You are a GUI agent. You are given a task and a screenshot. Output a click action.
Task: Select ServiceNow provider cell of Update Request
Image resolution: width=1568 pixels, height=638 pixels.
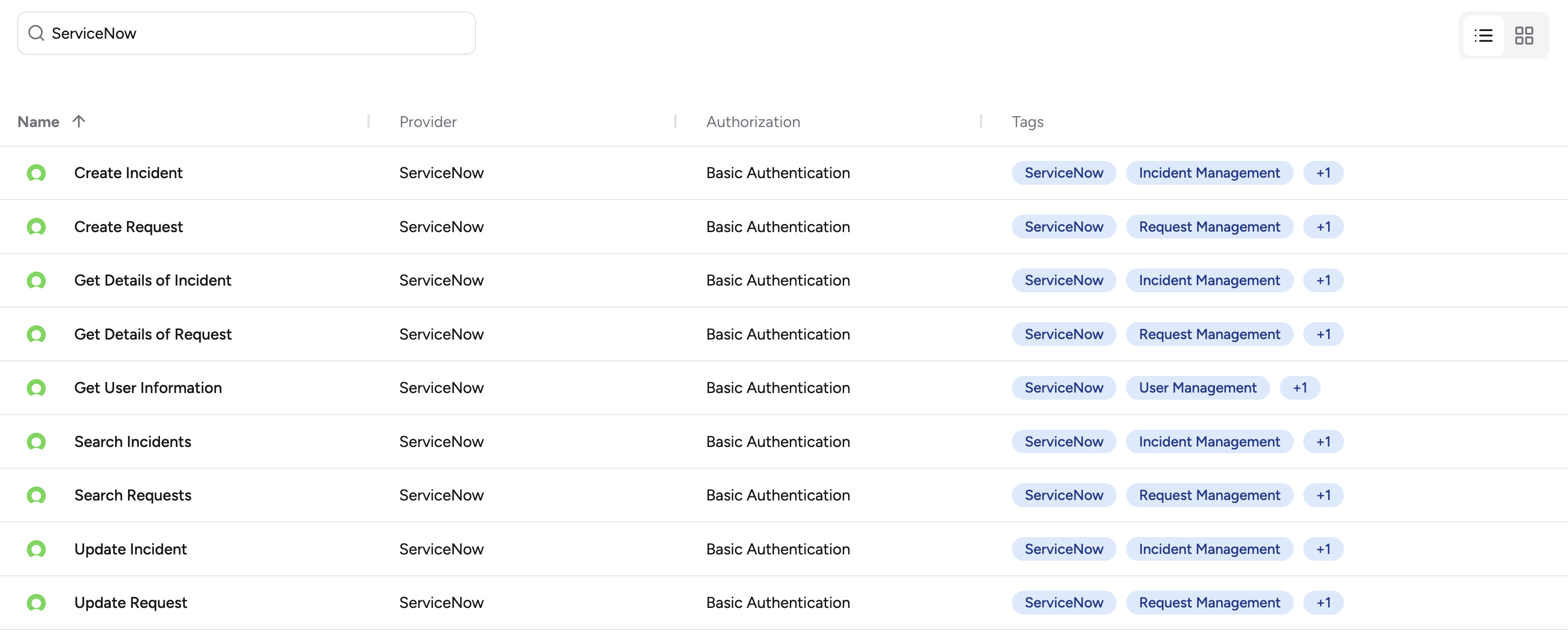441,603
